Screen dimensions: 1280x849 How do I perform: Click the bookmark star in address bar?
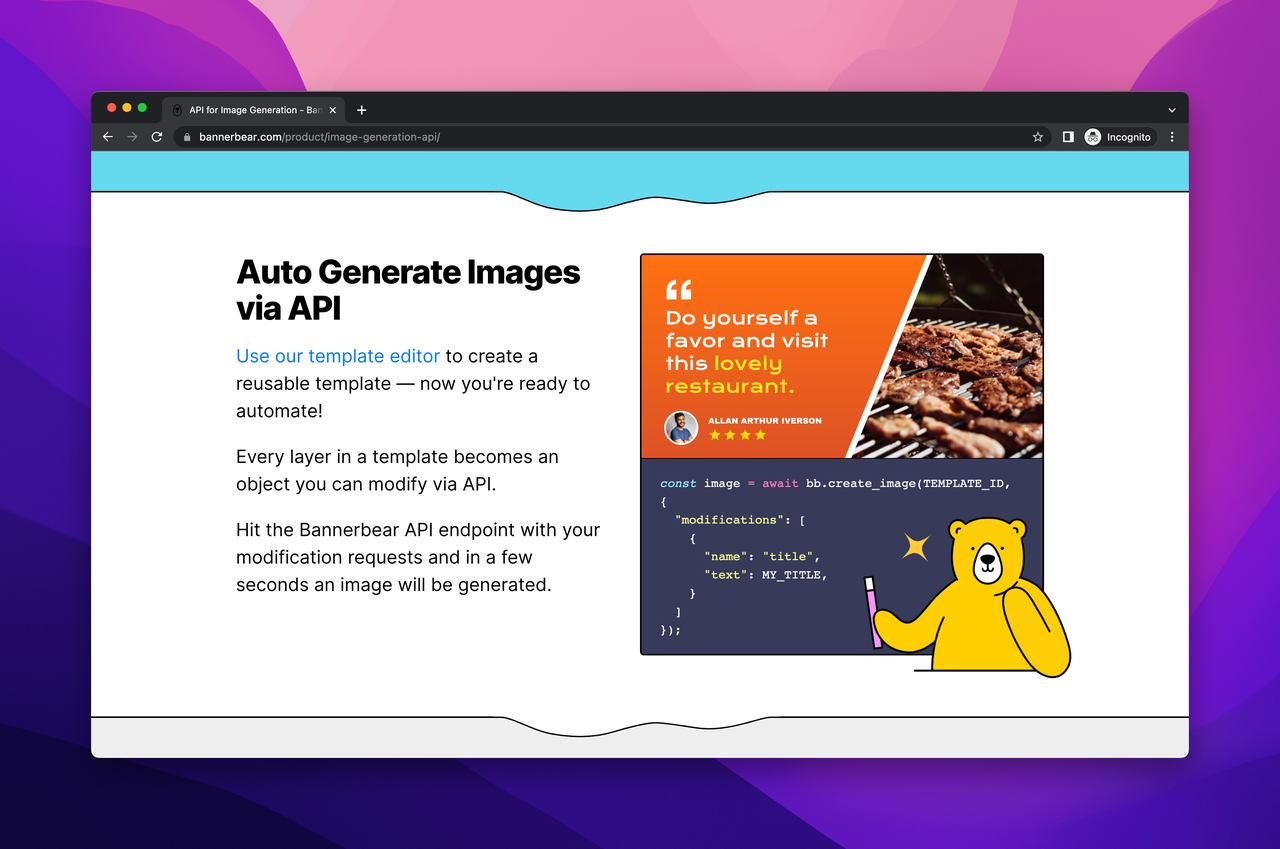click(x=1036, y=137)
